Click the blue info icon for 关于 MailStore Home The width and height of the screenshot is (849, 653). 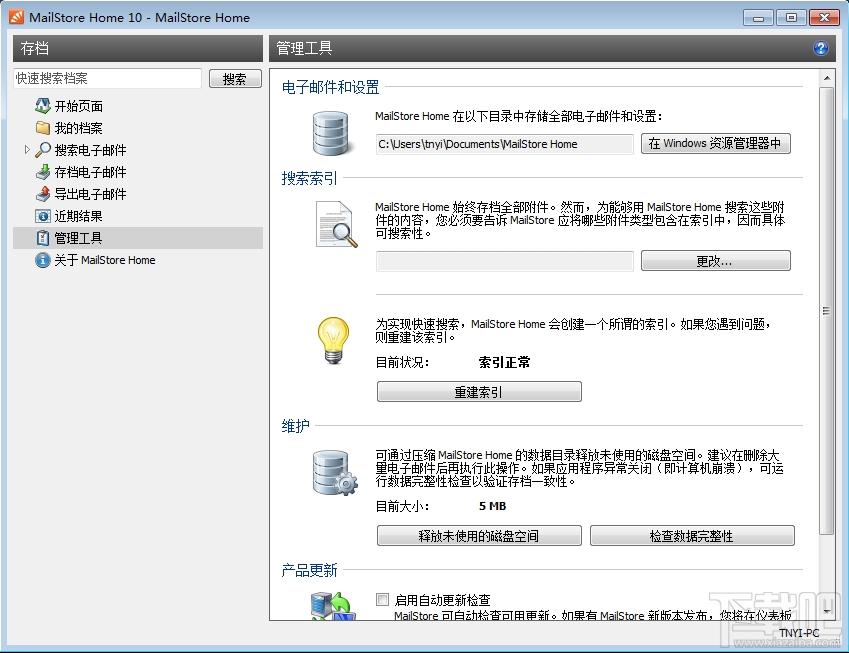(43, 260)
